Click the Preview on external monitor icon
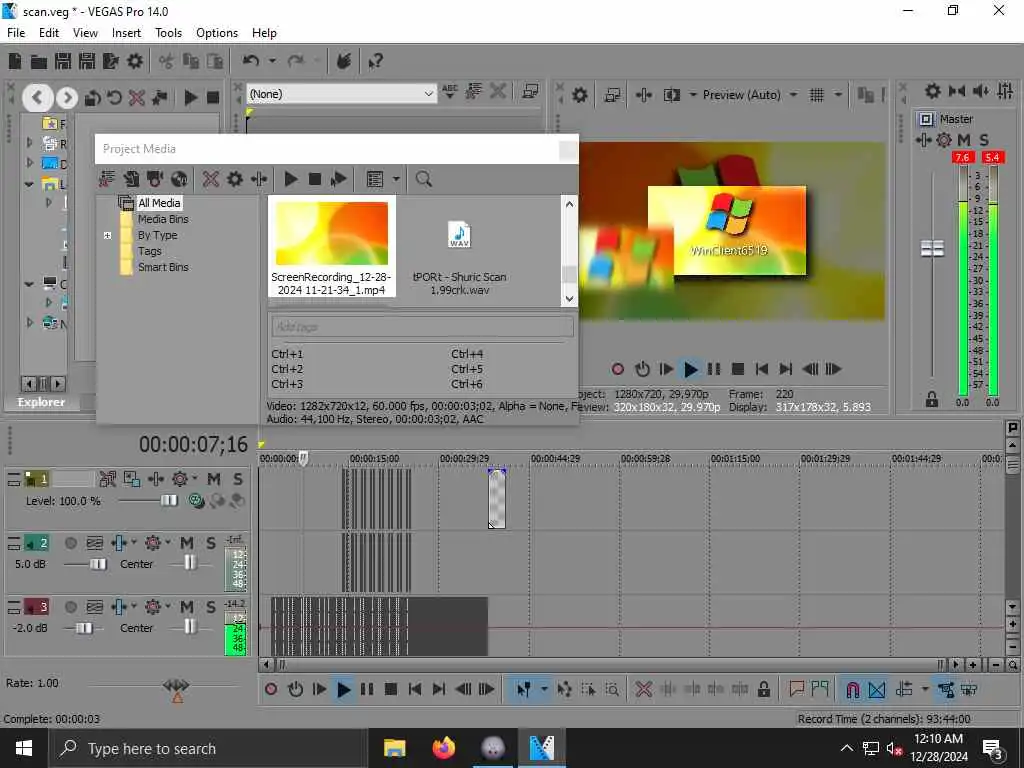This screenshot has height=768, width=1024. [612, 95]
